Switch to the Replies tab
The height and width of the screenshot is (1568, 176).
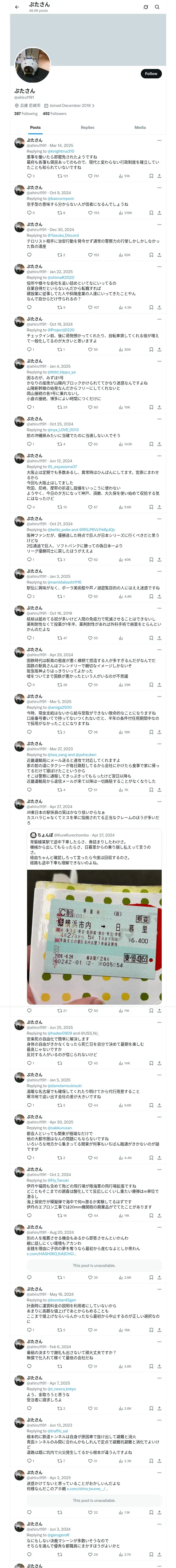tap(87, 128)
